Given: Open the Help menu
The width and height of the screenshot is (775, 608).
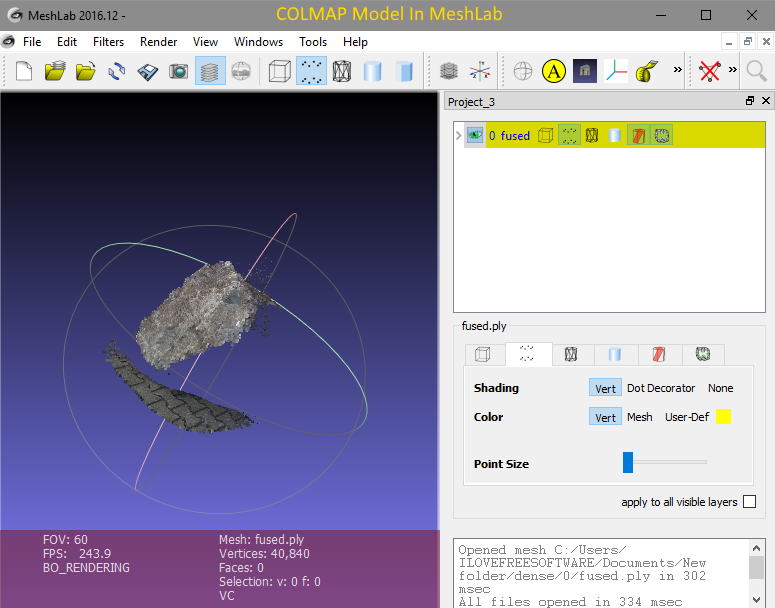Looking at the screenshot, I should tap(355, 42).
